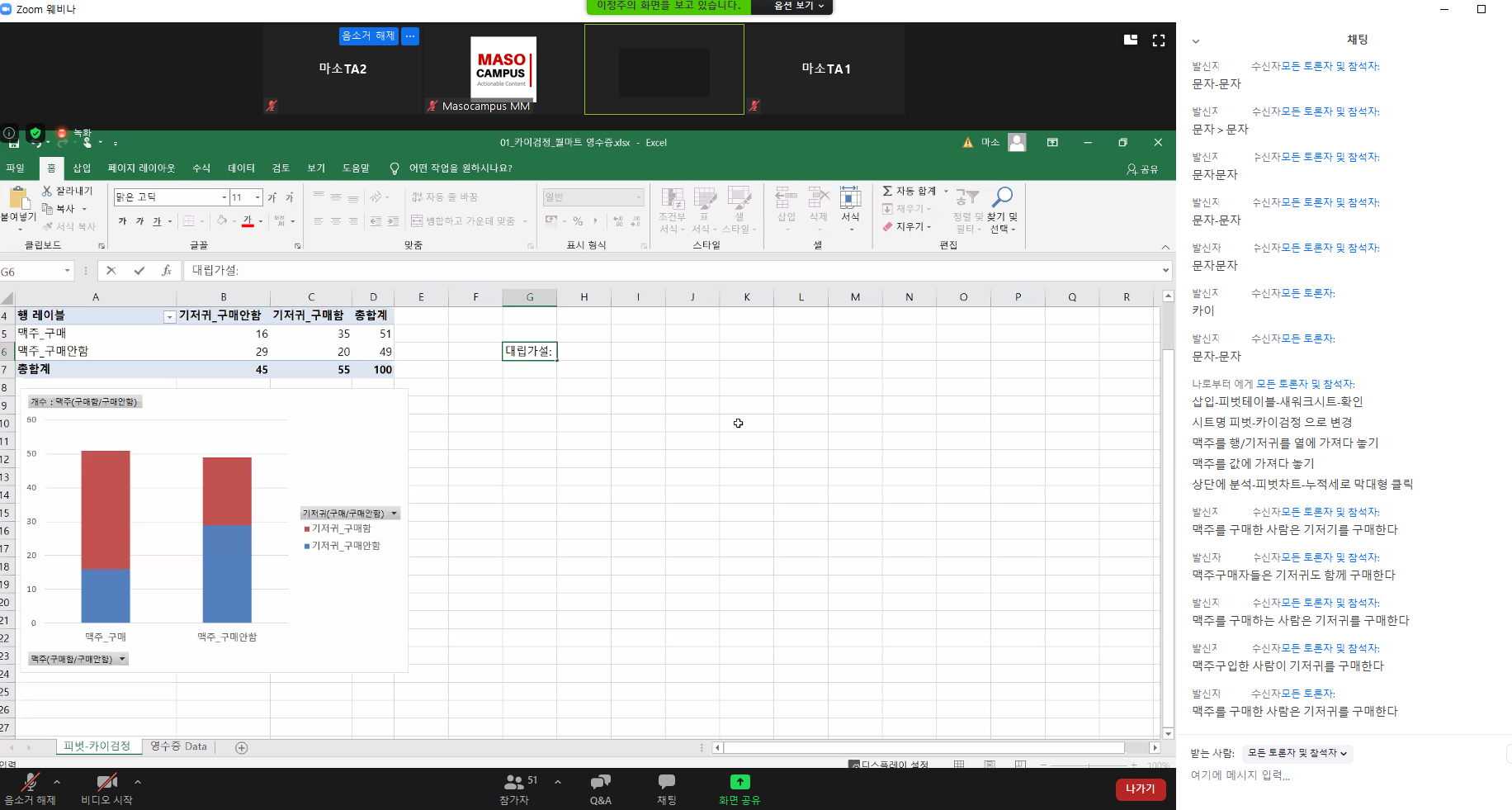Unmute microphone in Zoom toolbar

click(31, 783)
